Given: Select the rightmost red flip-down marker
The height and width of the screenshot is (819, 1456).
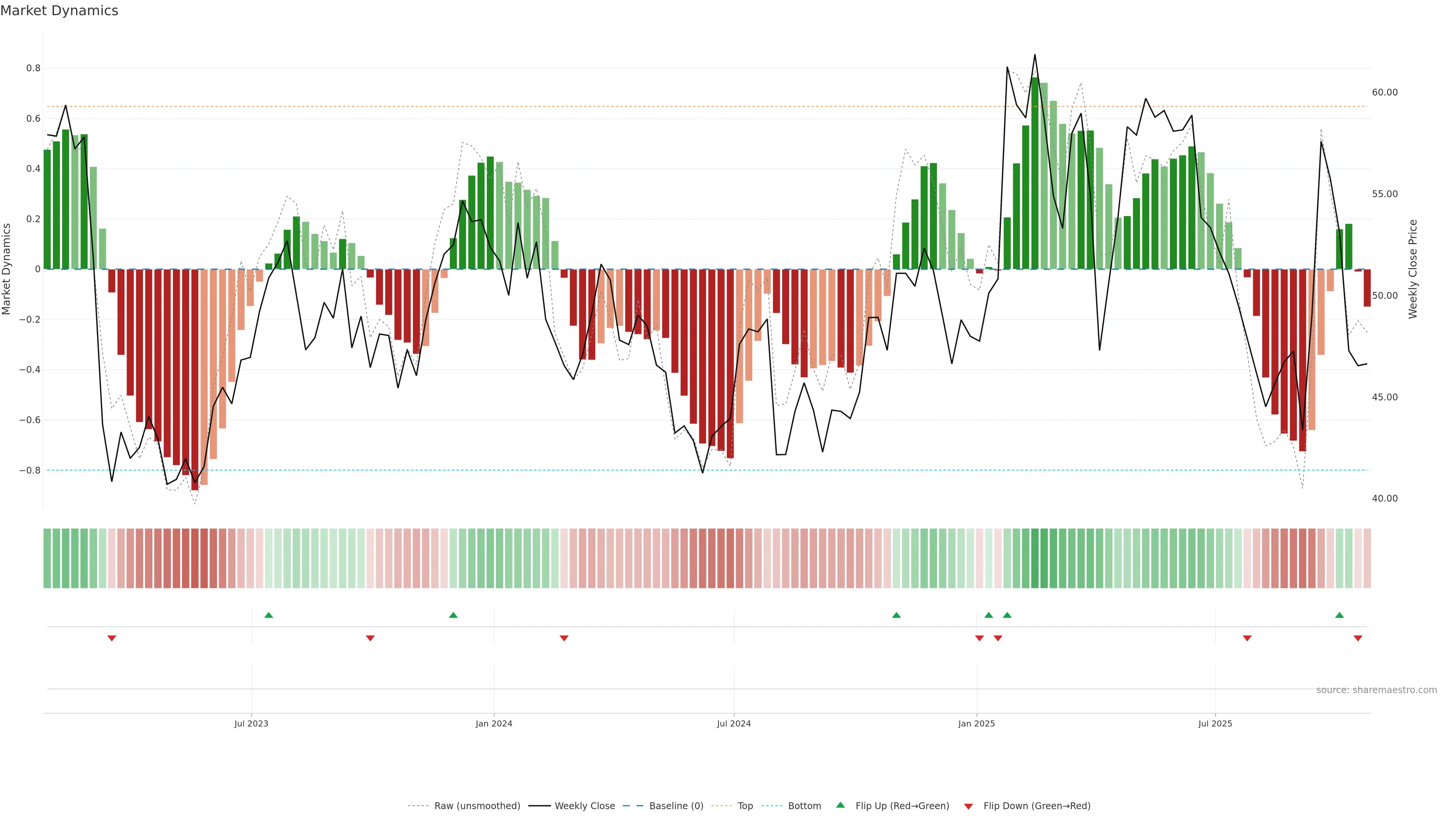Looking at the screenshot, I should pyautogui.click(x=1358, y=638).
